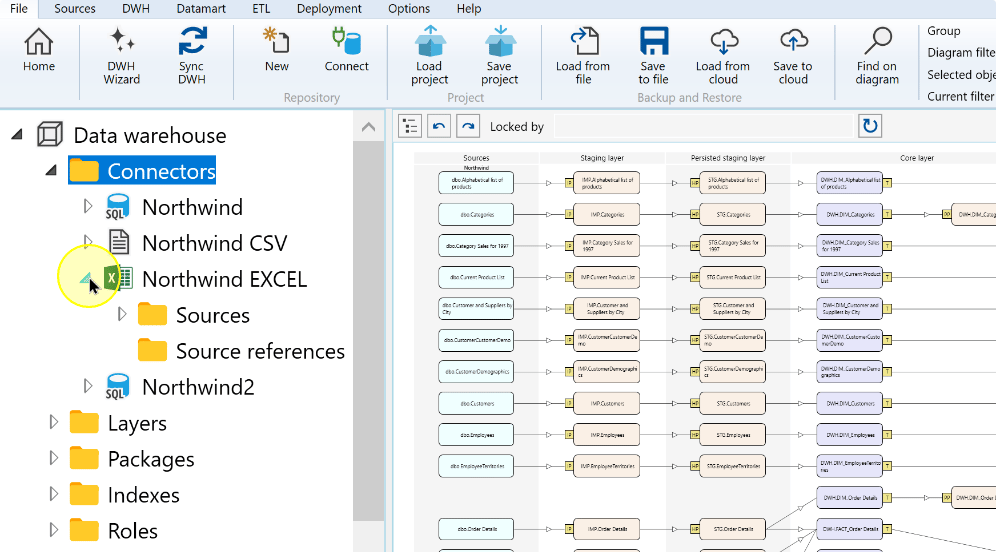Screen dimensions: 996x552
Task: Select the Roles tree item
Action: [x=133, y=530]
